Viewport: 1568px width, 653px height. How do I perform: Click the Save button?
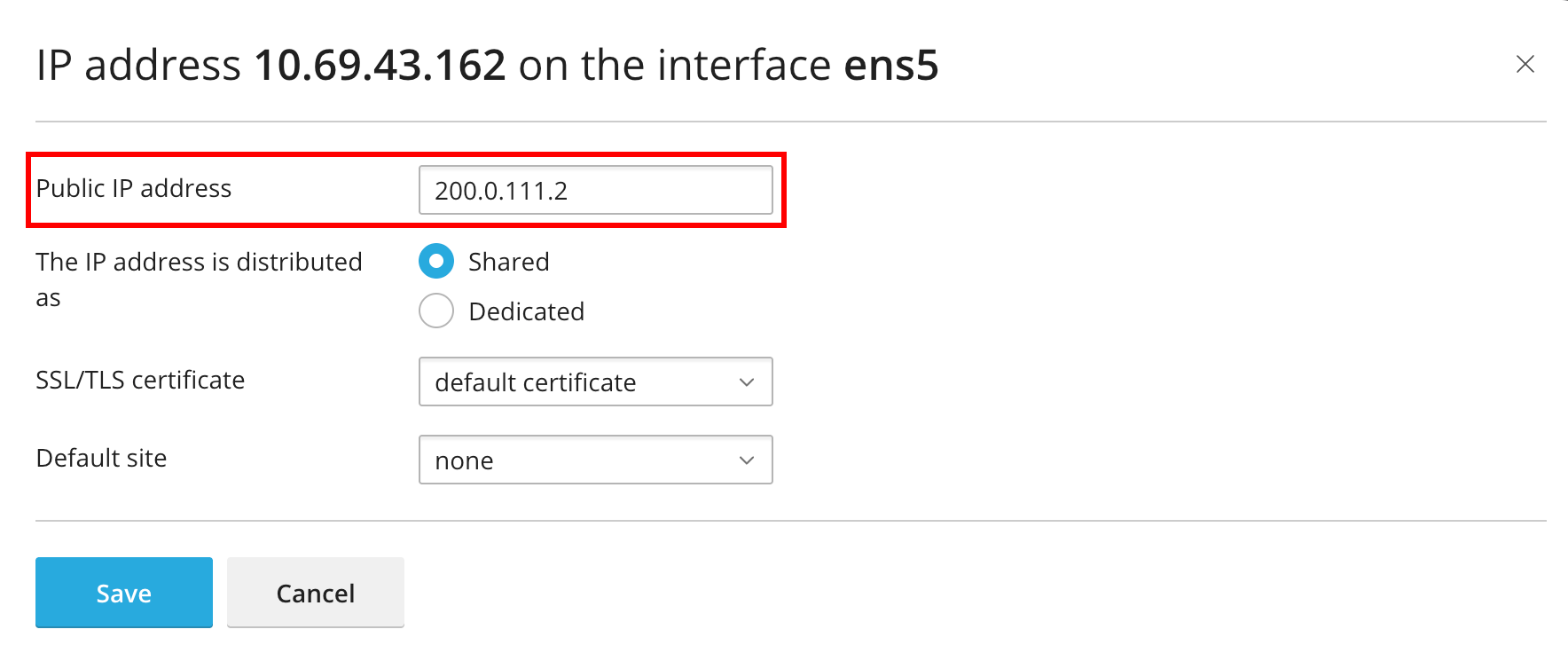(124, 593)
